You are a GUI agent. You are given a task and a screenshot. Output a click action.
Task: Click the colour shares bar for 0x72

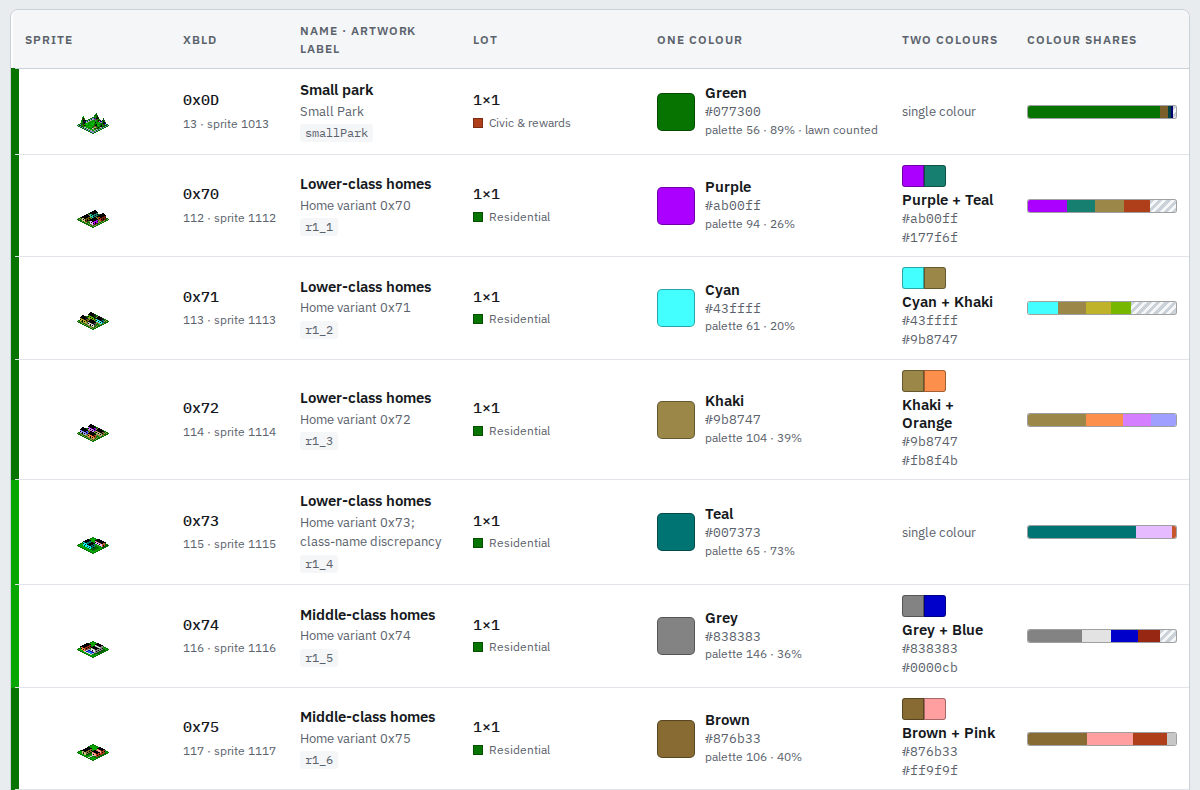point(1102,420)
